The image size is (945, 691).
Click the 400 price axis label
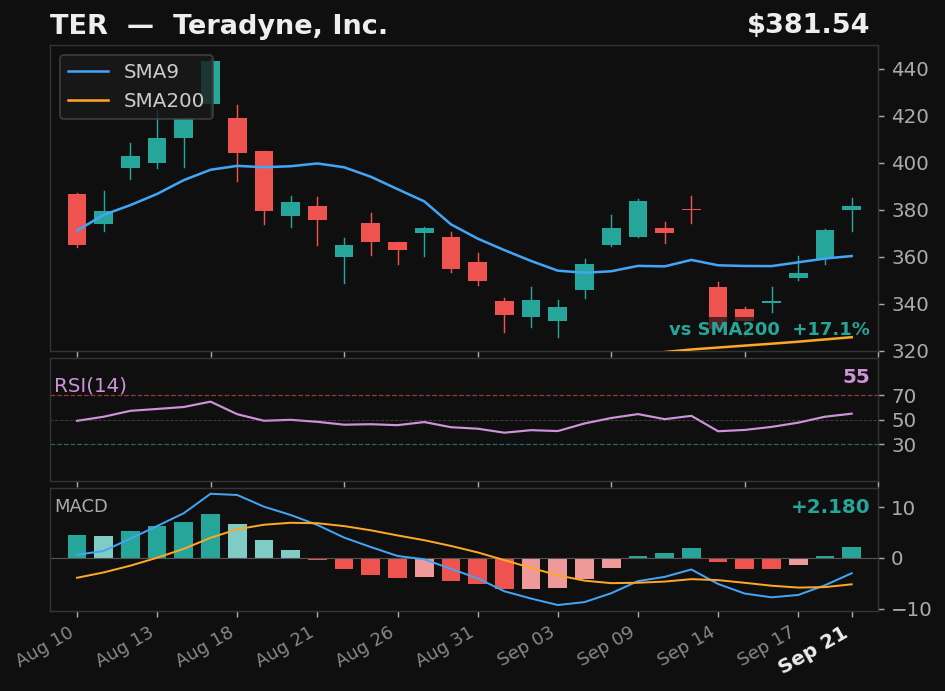tap(910, 163)
